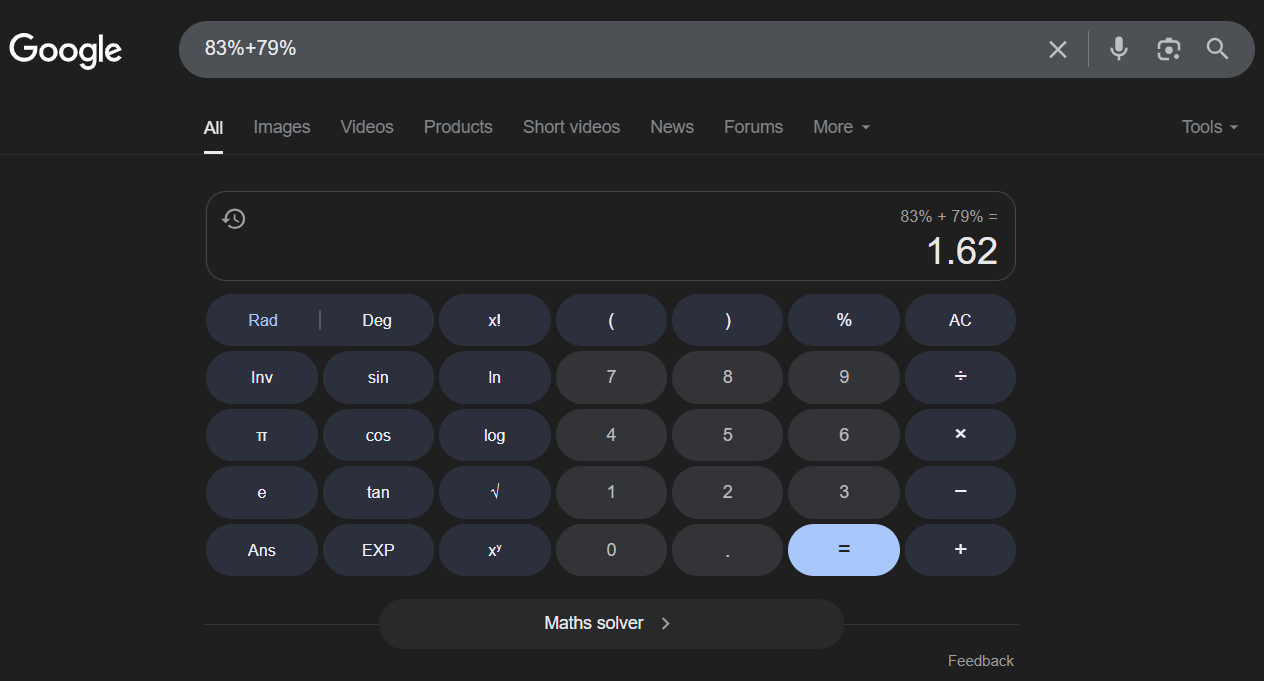This screenshot has height=681, width=1264.
Task: Insert Euler's constant e
Action: (x=262, y=493)
